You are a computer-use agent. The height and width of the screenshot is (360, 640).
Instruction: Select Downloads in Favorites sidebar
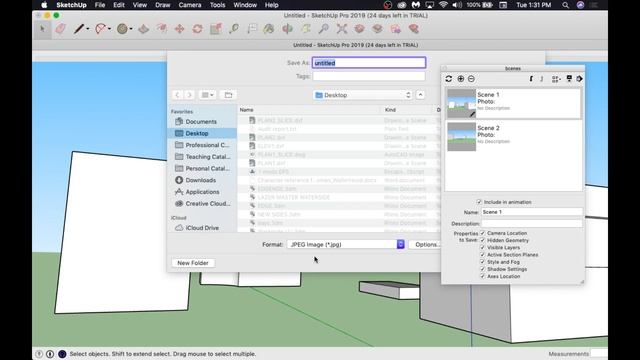click(202, 180)
